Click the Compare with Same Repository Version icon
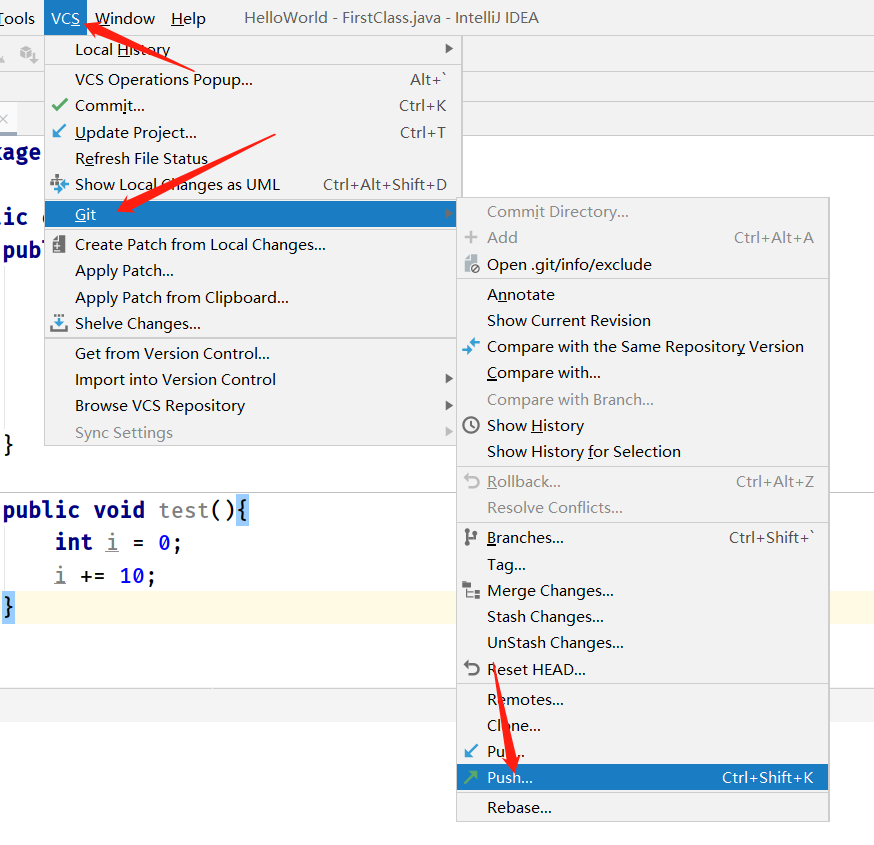The height and width of the screenshot is (845, 874). pyautogui.click(x=471, y=346)
